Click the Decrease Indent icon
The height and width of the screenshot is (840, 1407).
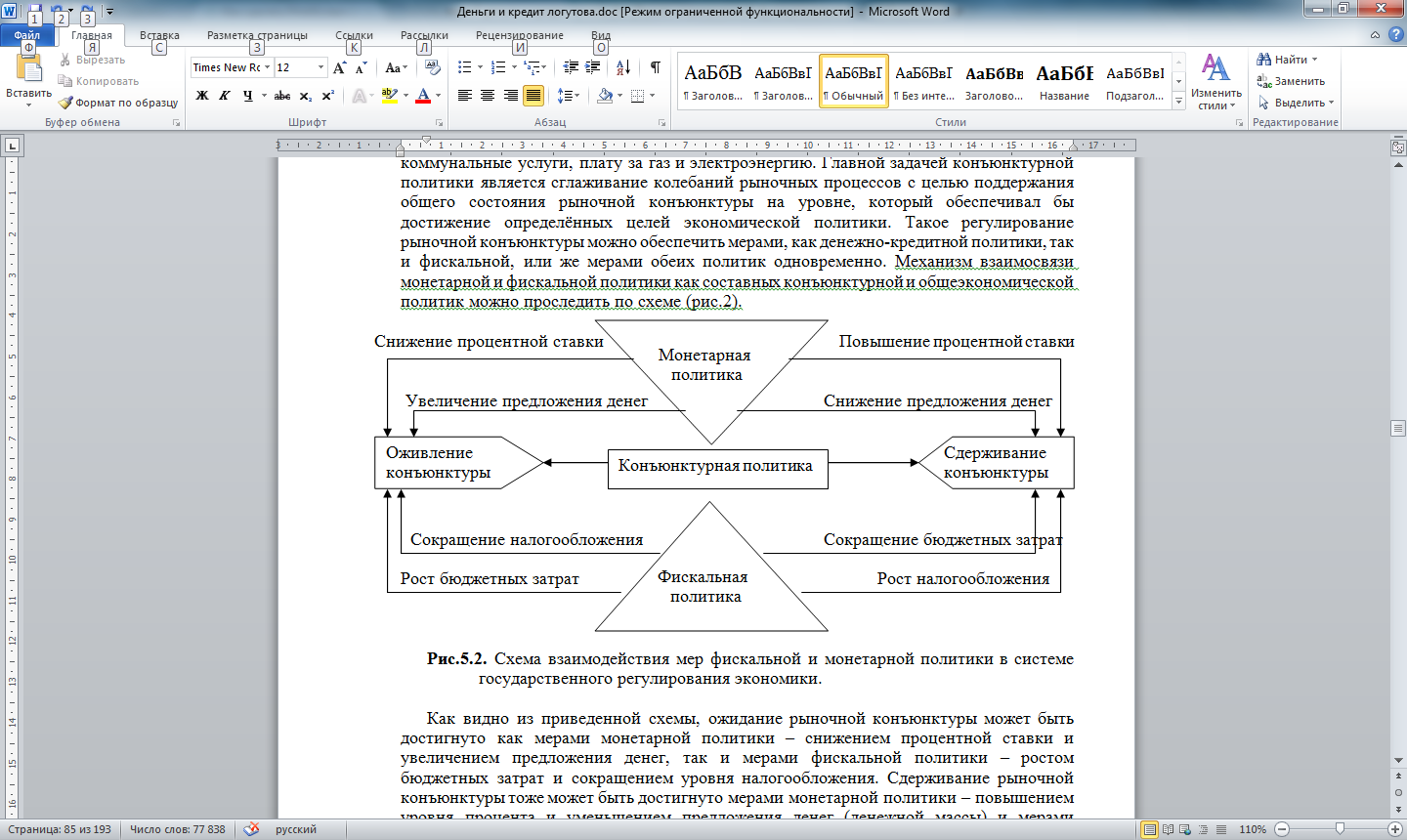[x=571, y=67]
